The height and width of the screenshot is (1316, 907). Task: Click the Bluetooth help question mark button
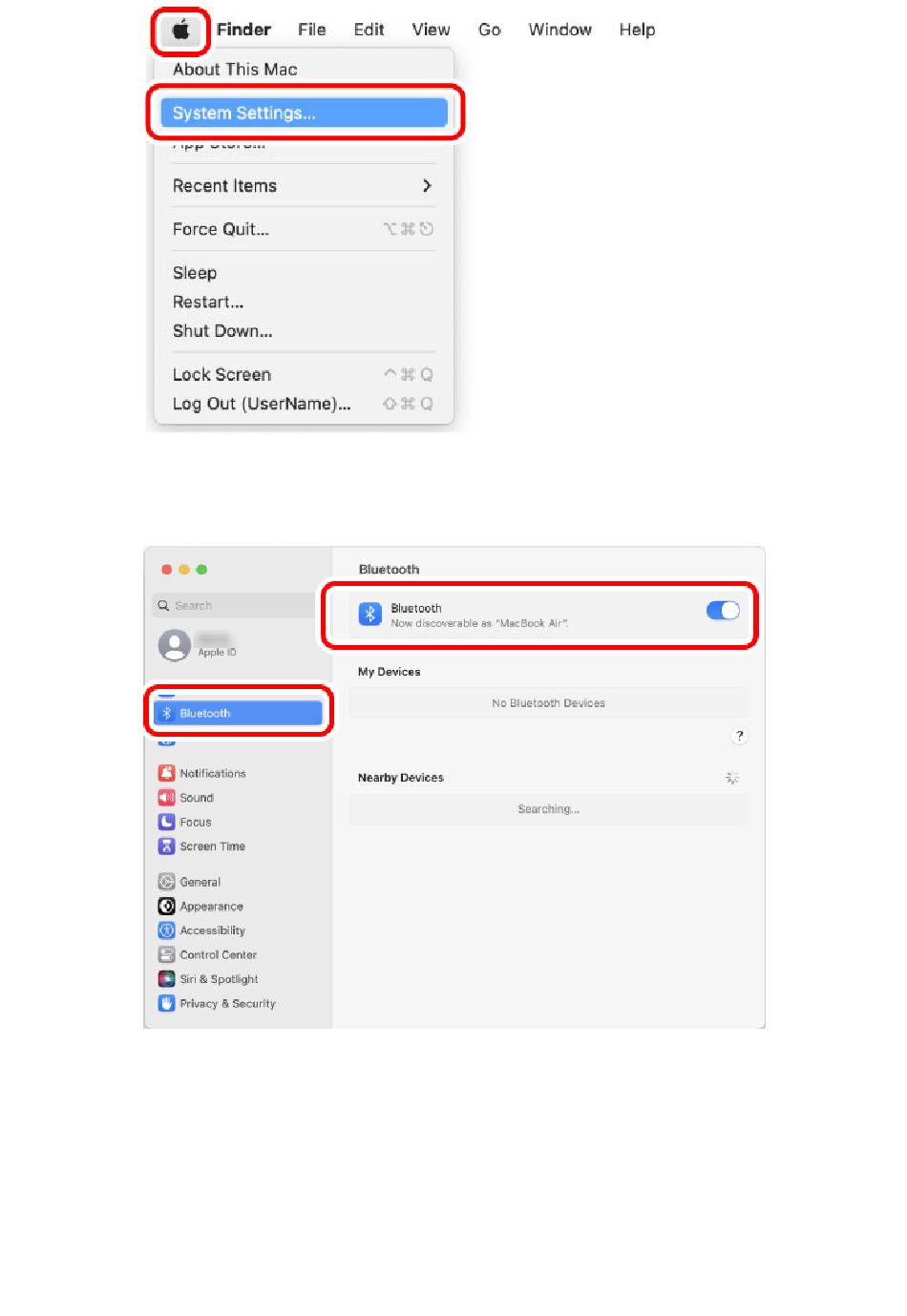click(x=739, y=736)
